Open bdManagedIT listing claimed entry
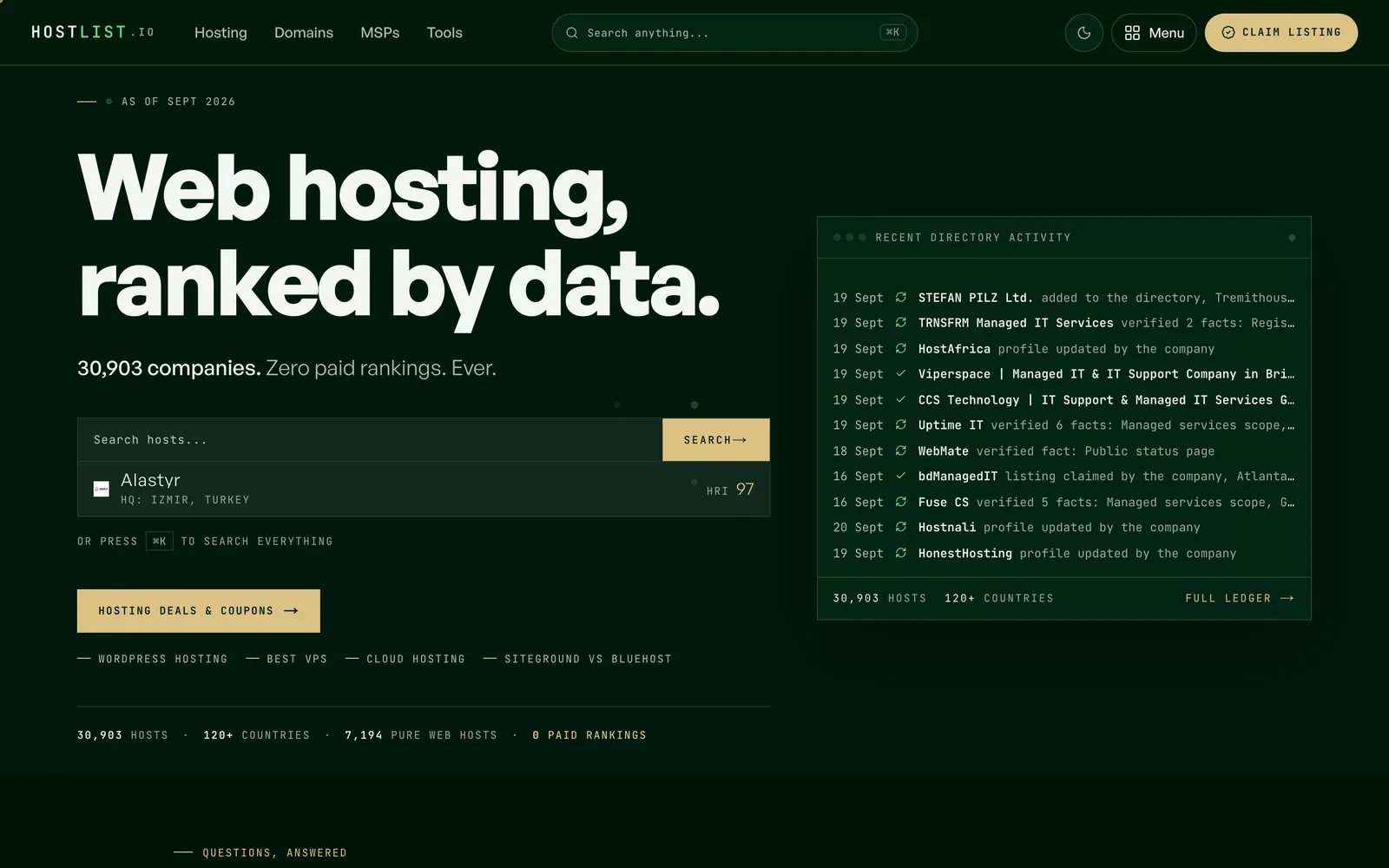This screenshot has height=868, width=1389. pyautogui.click(x=1063, y=477)
